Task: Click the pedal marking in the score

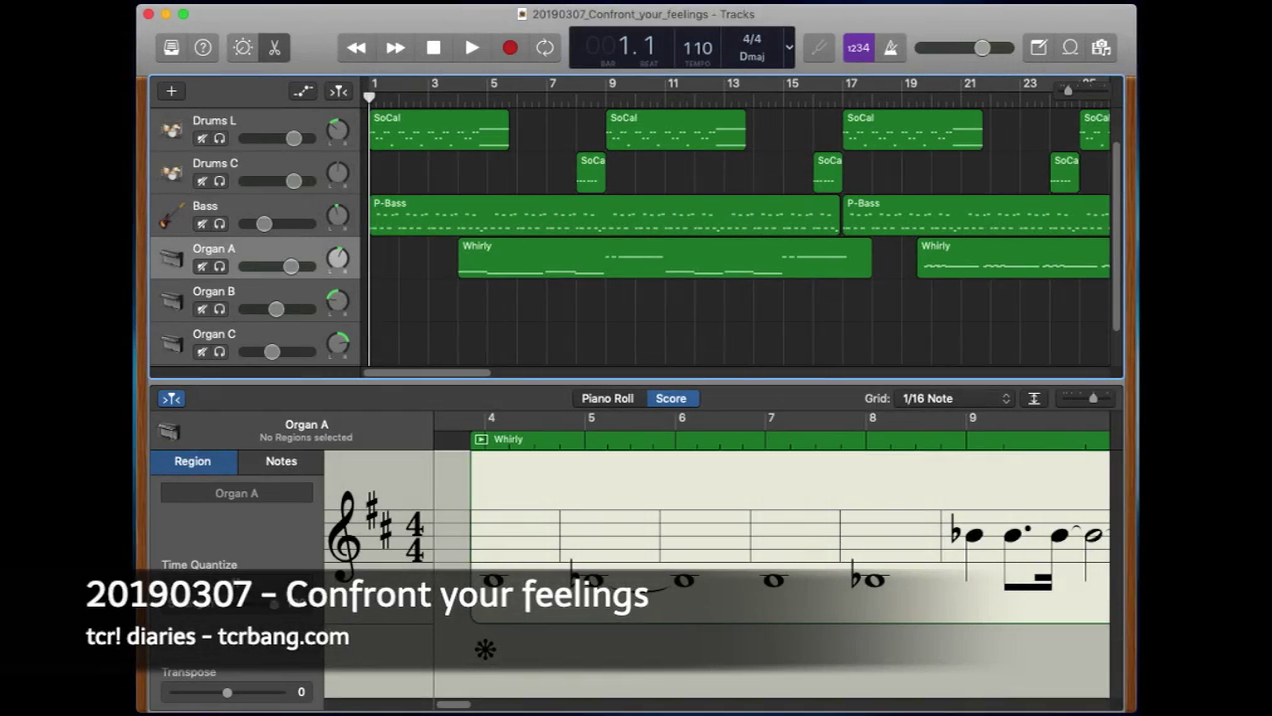Action: (485, 650)
